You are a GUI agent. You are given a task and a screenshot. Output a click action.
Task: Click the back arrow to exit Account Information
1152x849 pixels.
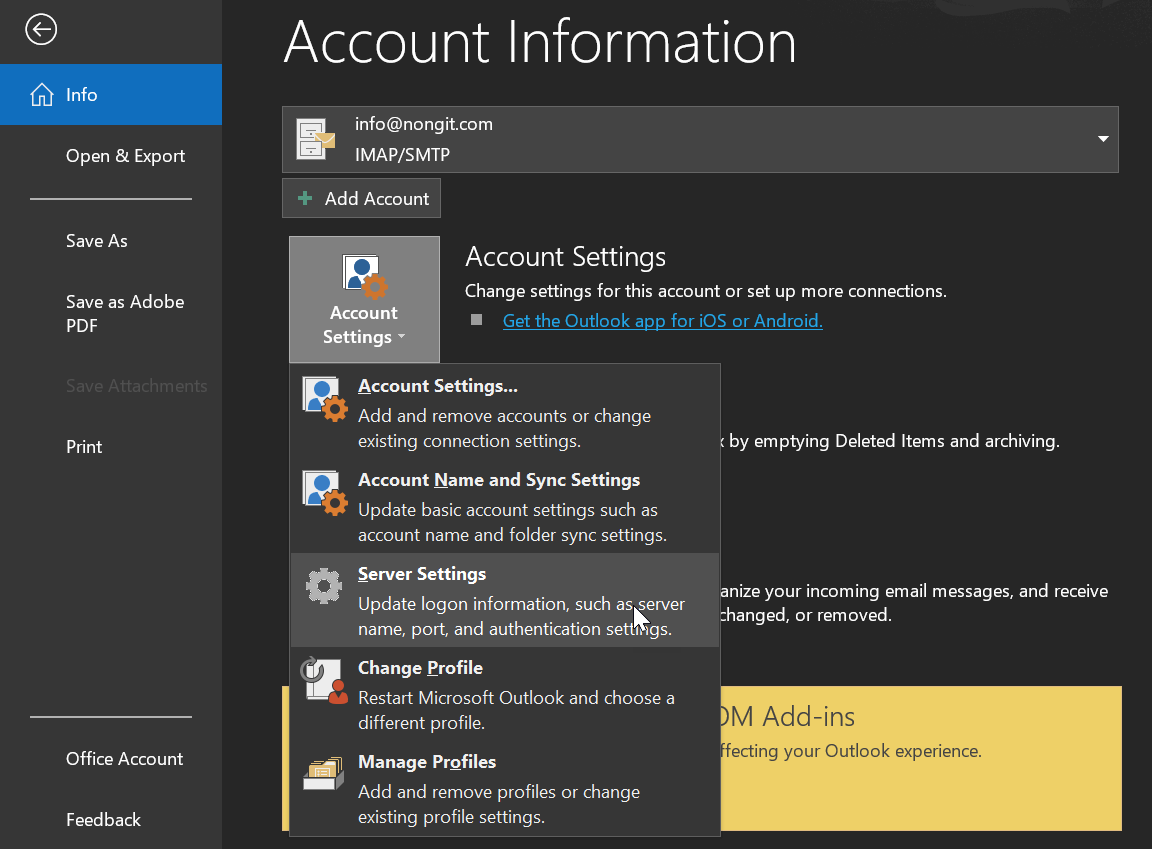click(x=41, y=30)
